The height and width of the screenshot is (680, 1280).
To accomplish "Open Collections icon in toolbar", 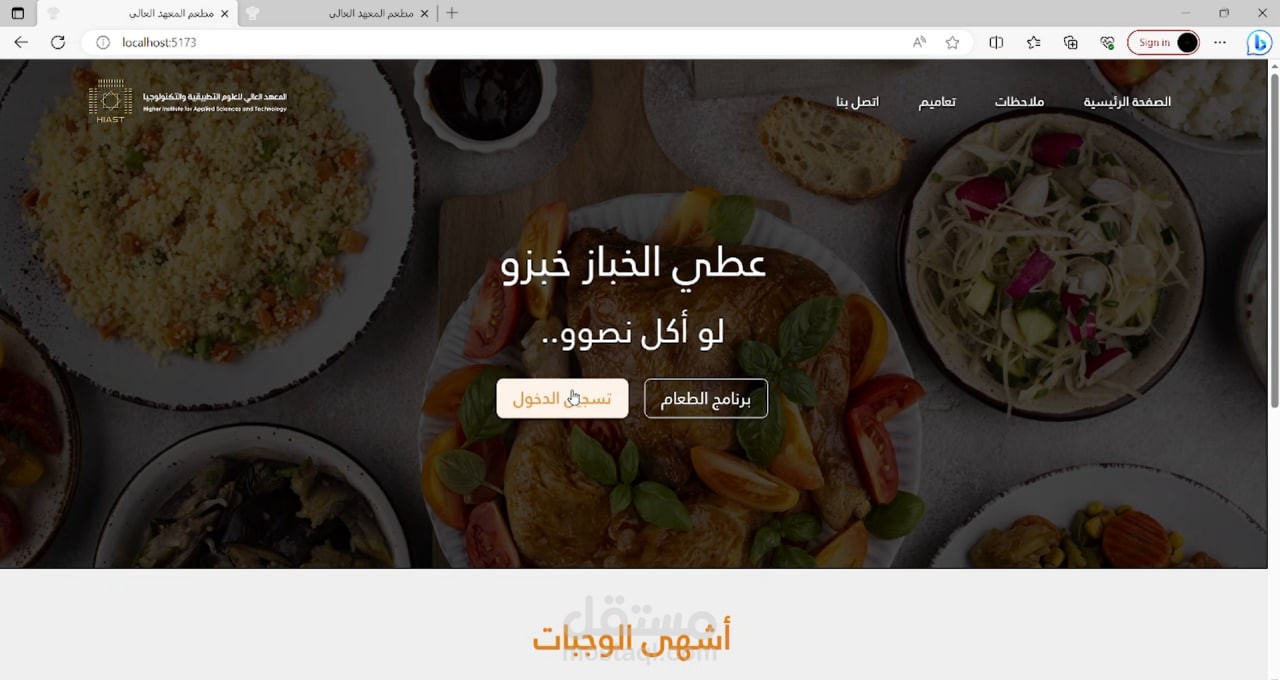I will point(1070,42).
